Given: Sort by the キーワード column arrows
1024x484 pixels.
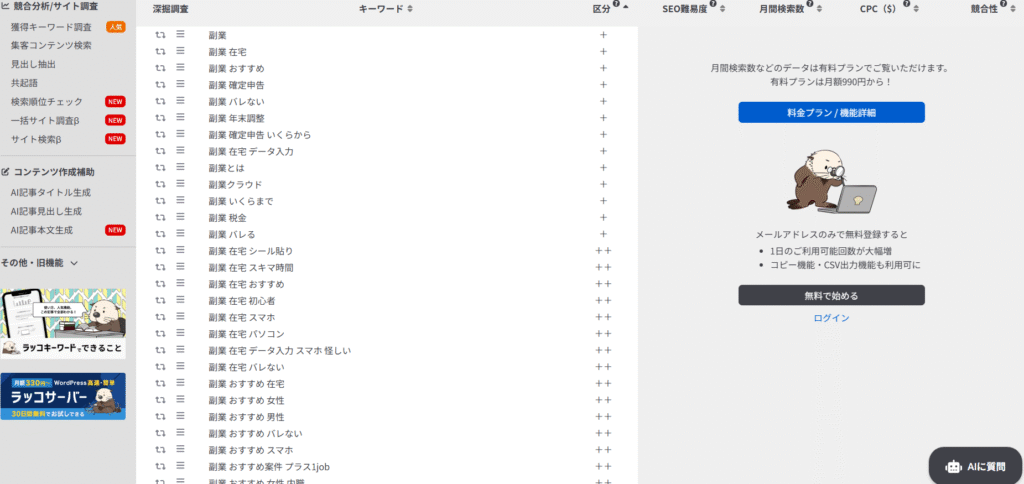Looking at the screenshot, I should pyautogui.click(x=410, y=9).
